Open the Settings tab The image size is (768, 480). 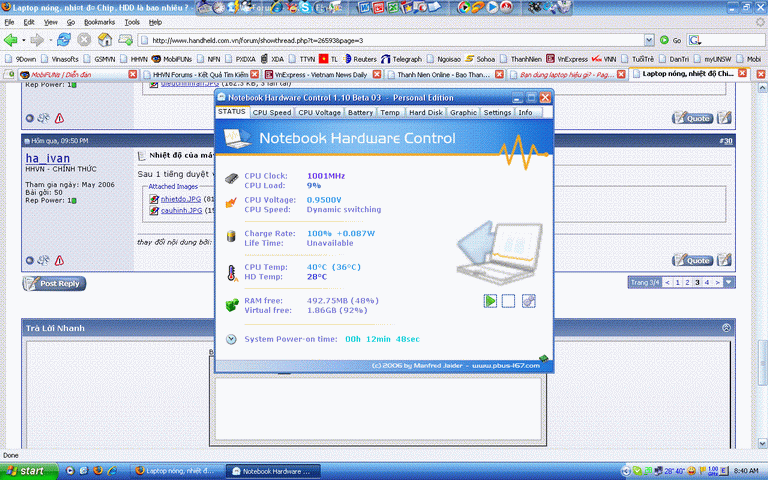click(x=497, y=113)
